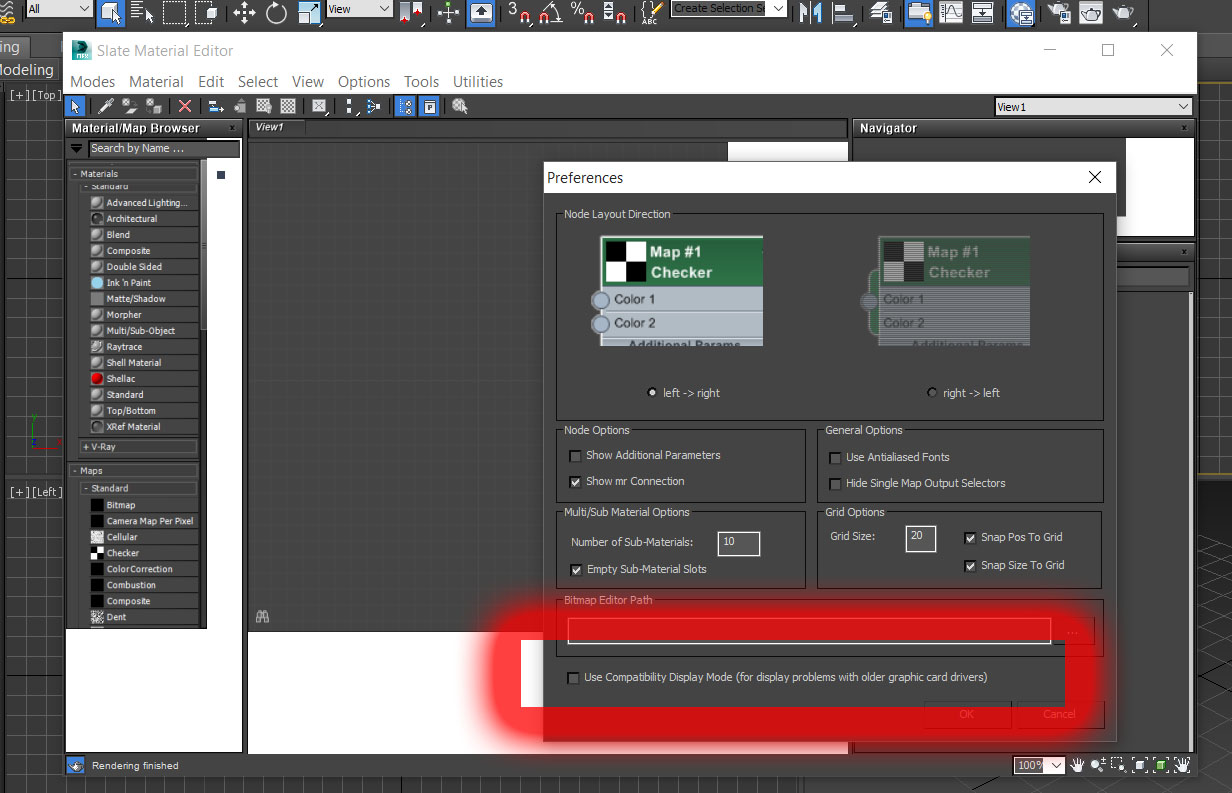Click Pan to Selected hand icon
The height and width of the screenshot is (793, 1232).
coord(1182,765)
